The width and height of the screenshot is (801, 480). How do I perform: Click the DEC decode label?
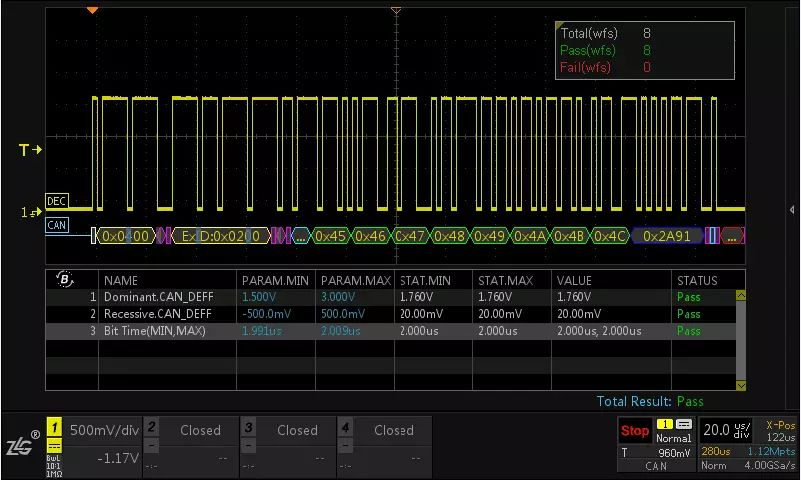(x=56, y=201)
